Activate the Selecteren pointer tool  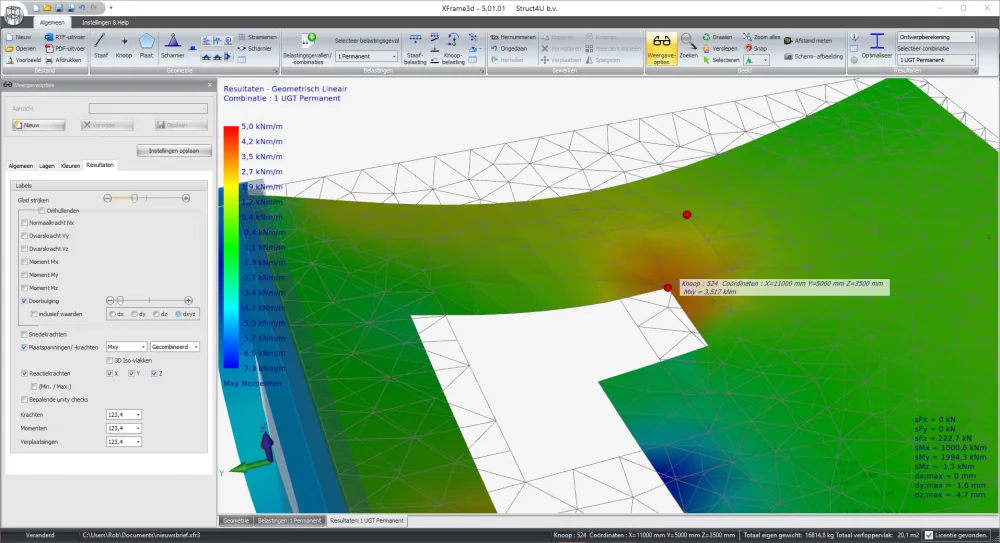[721, 60]
